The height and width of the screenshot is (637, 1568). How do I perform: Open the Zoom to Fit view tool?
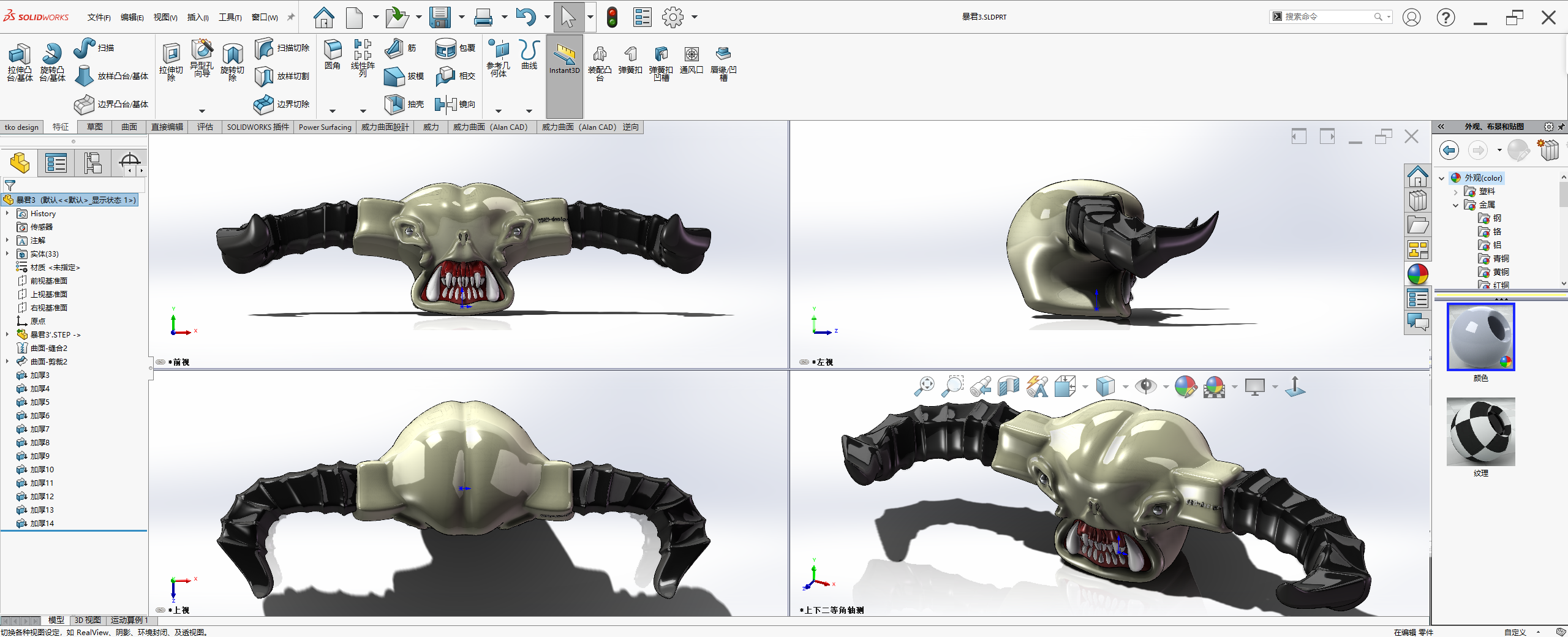924,386
